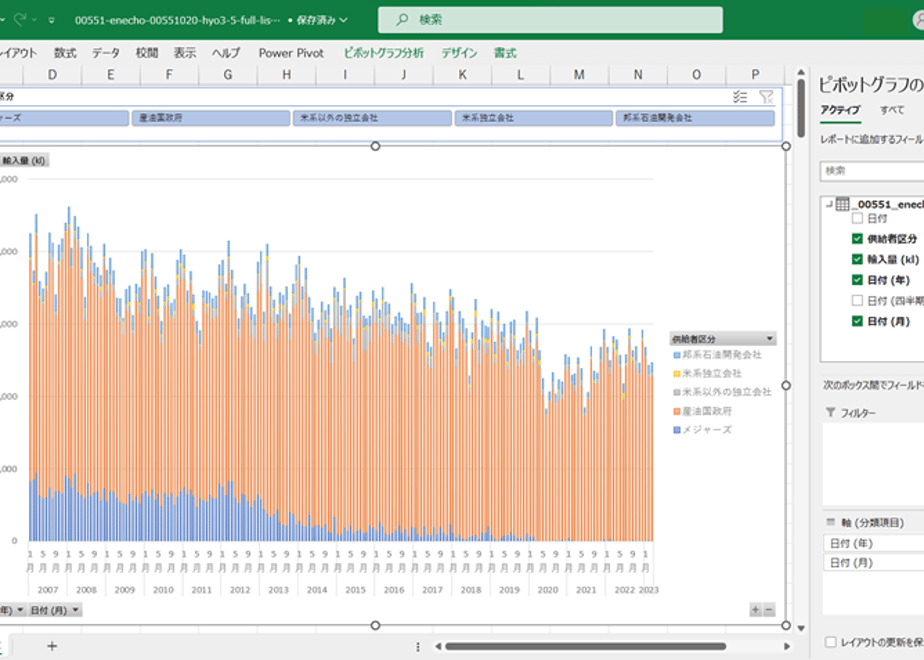The width and height of the screenshot is (924, 660).
Task: Uncheck the 日付 (年) field checkbox
Action: pyautogui.click(x=857, y=280)
